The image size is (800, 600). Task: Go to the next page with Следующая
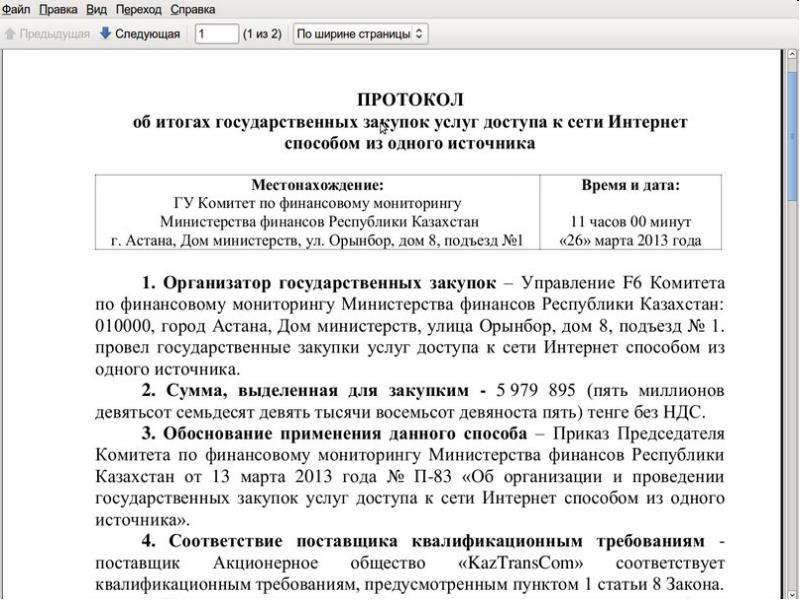[147, 34]
